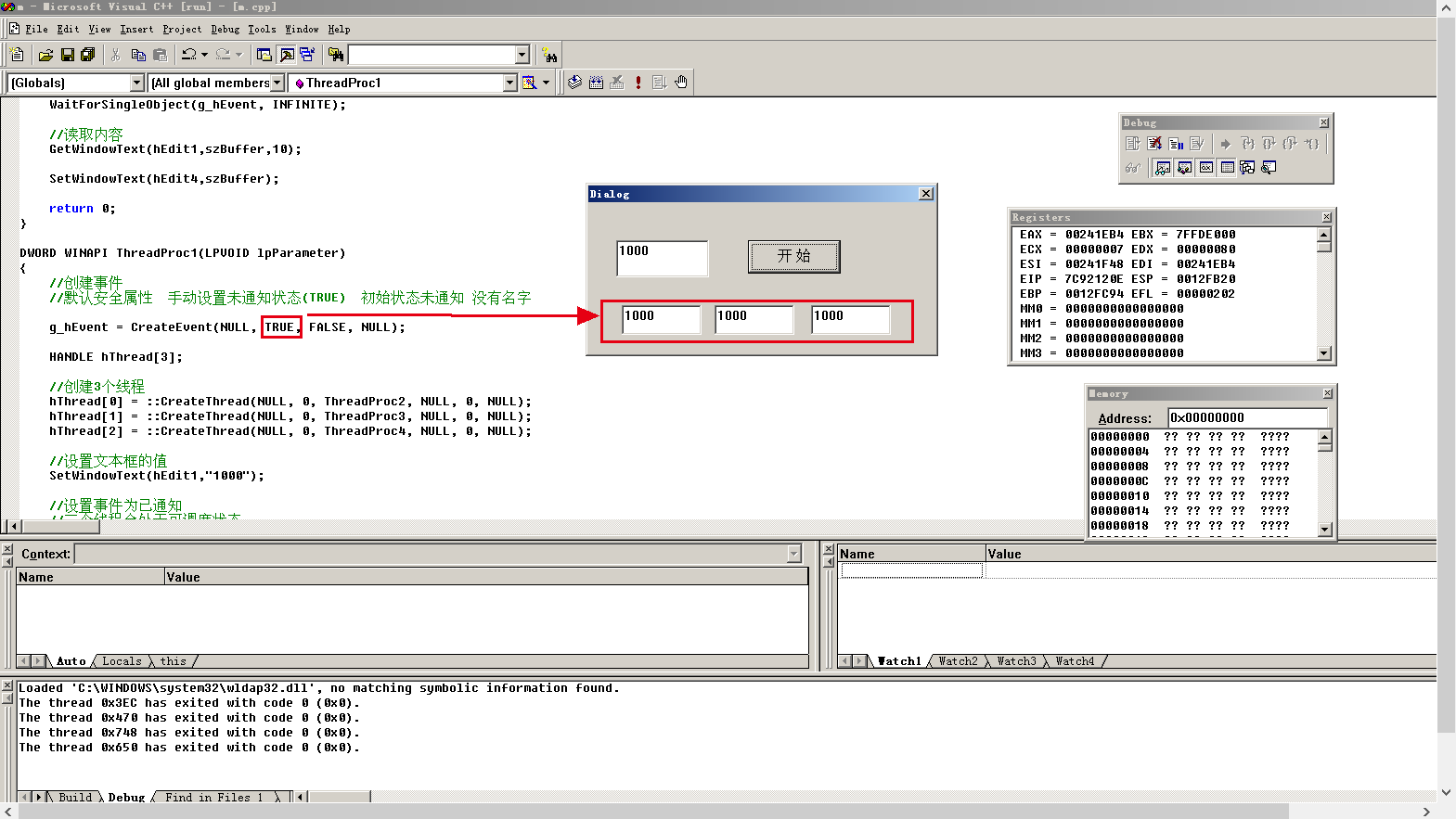Click Stop Debugging icon in Debug toolbar
1456x819 pixels.
[x=1154, y=144]
